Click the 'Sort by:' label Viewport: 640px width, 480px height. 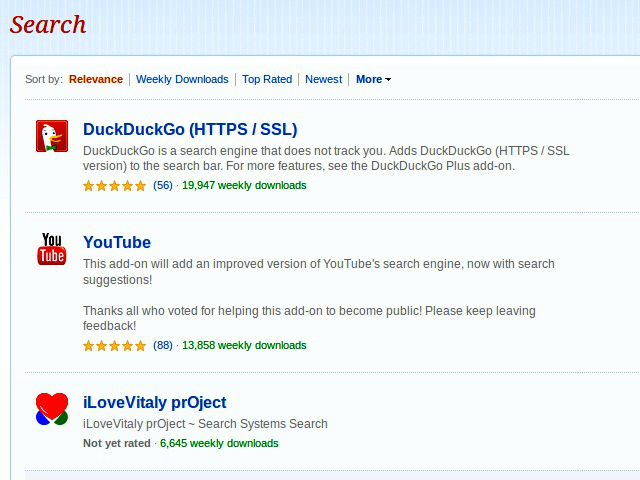coord(44,79)
